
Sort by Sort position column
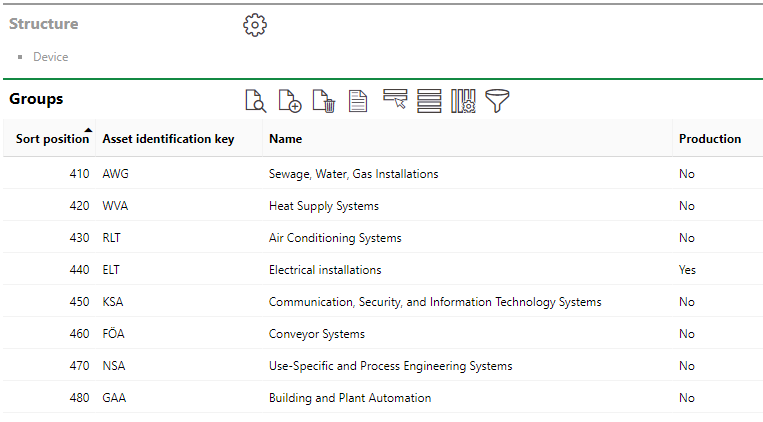click(x=52, y=139)
